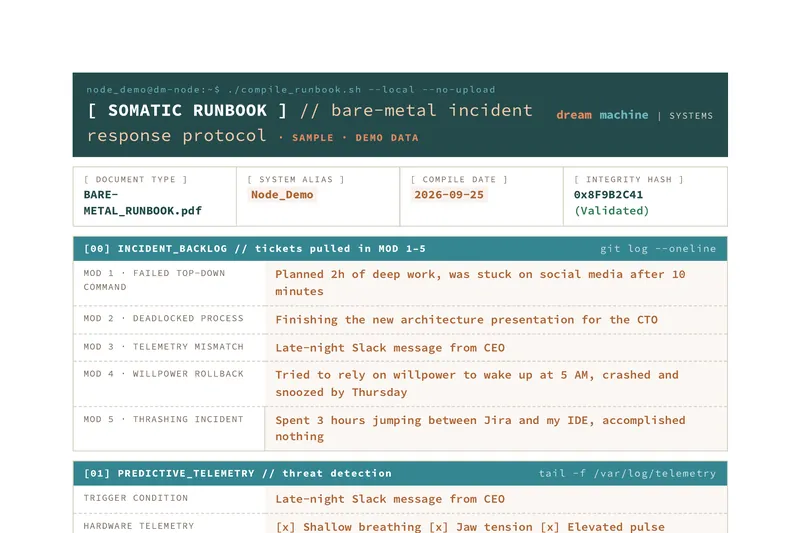The width and height of the screenshot is (800, 533).
Task: Select the 'BARE-METAL_RUNBOOK.pdf' value
Action: tap(143, 202)
